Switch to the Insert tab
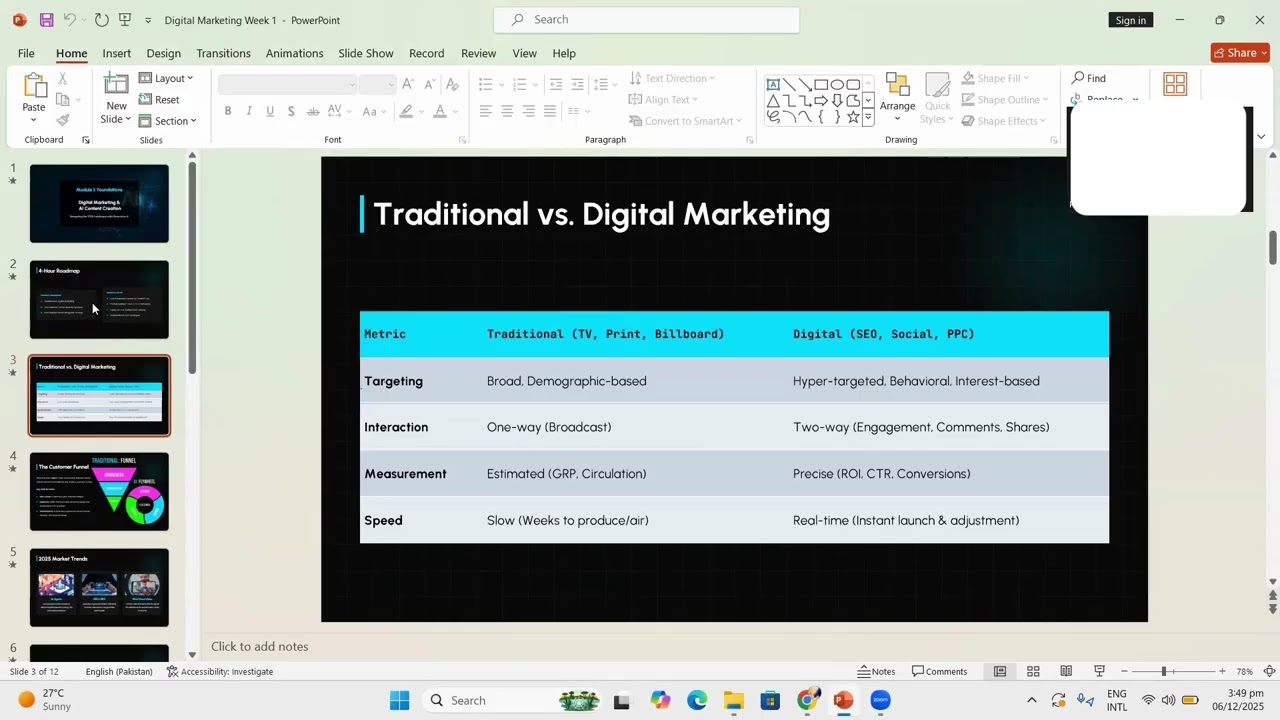Screen dimensions: 1280x720 pyautogui.click(x=116, y=53)
